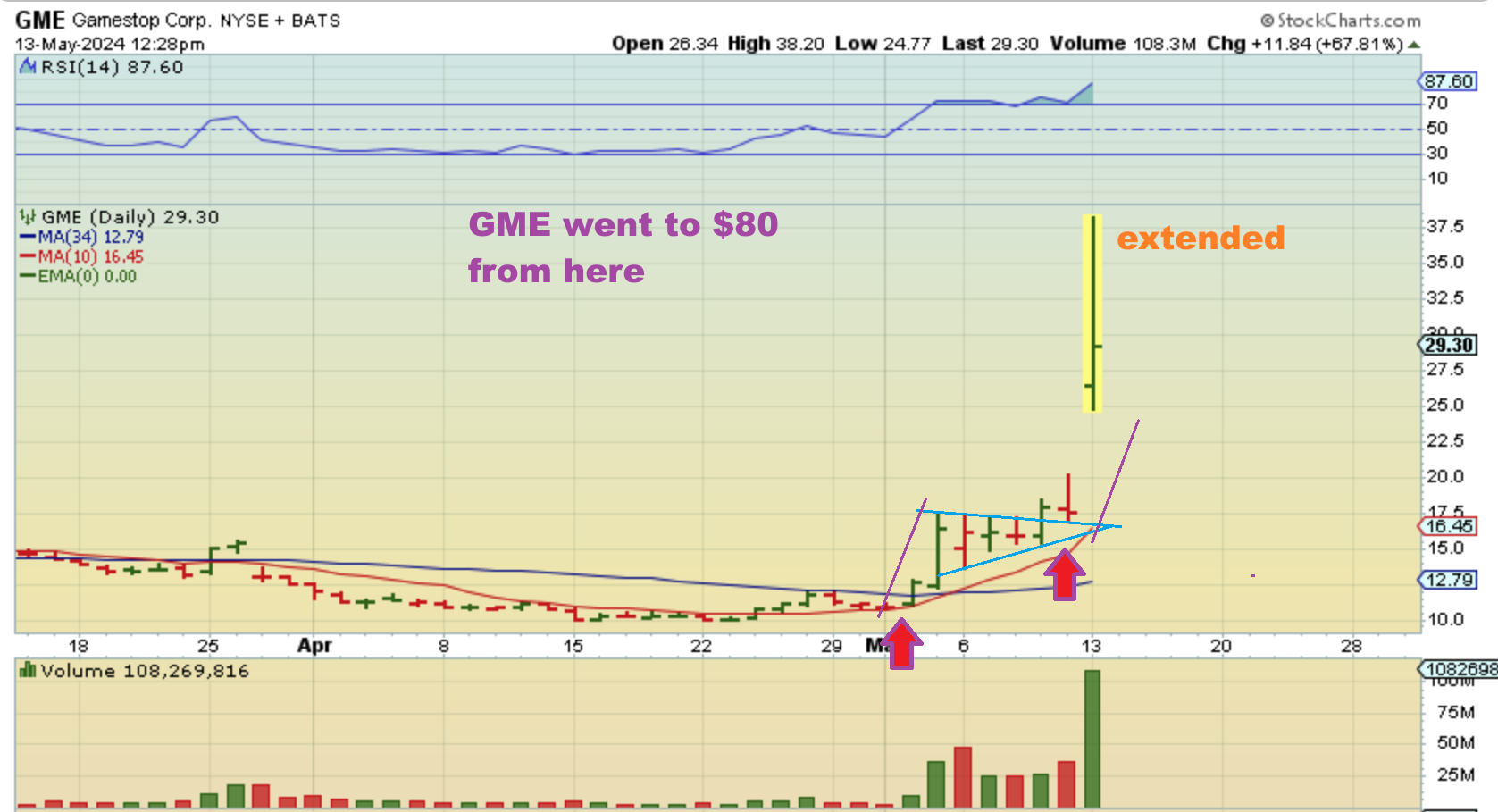Click the red arrow near May 1
The width and height of the screenshot is (1498, 812).
tap(901, 643)
